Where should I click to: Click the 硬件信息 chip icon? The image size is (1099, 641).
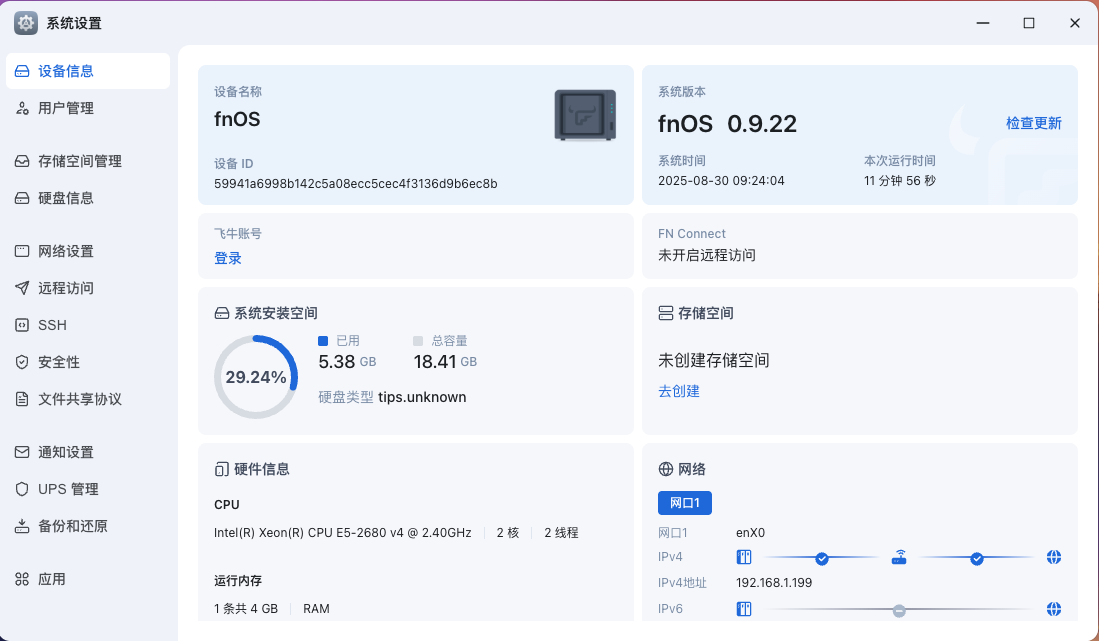pos(221,469)
